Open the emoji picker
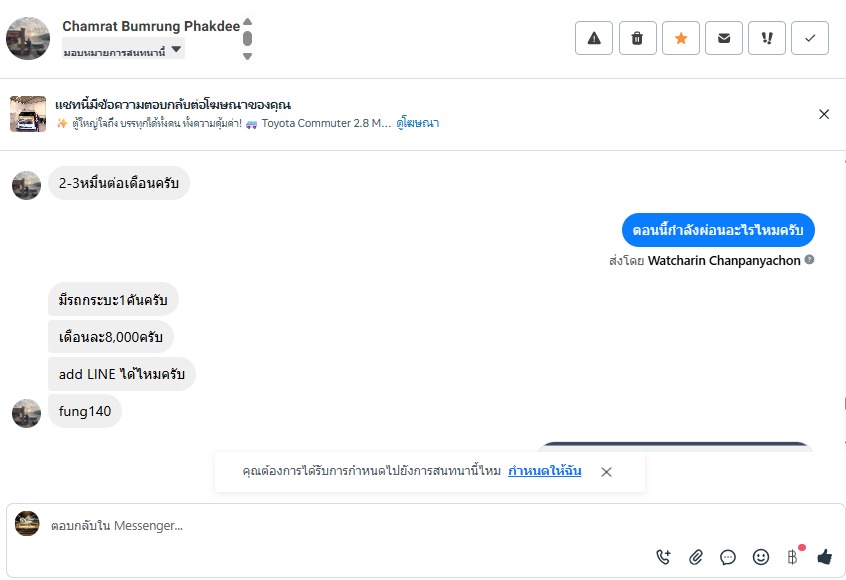Screen dimensions: 846x580 coord(761,557)
